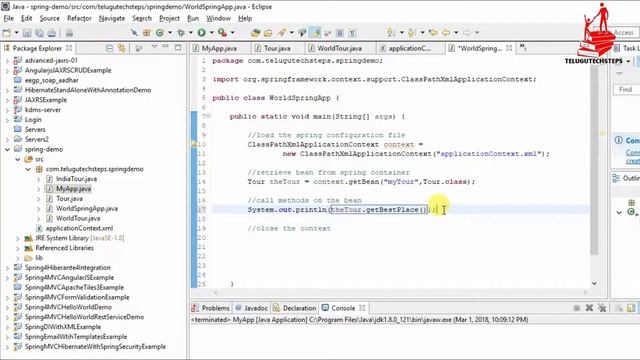Click the Skip All Breakpoints icon
The width and height of the screenshot is (640, 360).
coord(134,33)
